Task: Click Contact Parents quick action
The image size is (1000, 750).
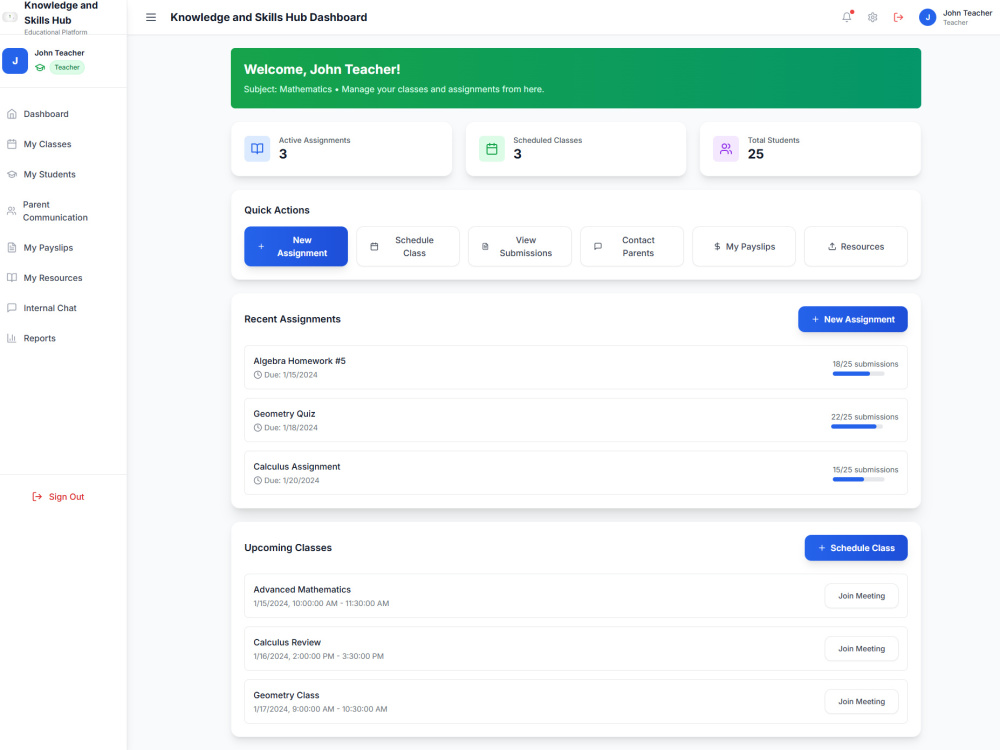Action: (x=632, y=246)
